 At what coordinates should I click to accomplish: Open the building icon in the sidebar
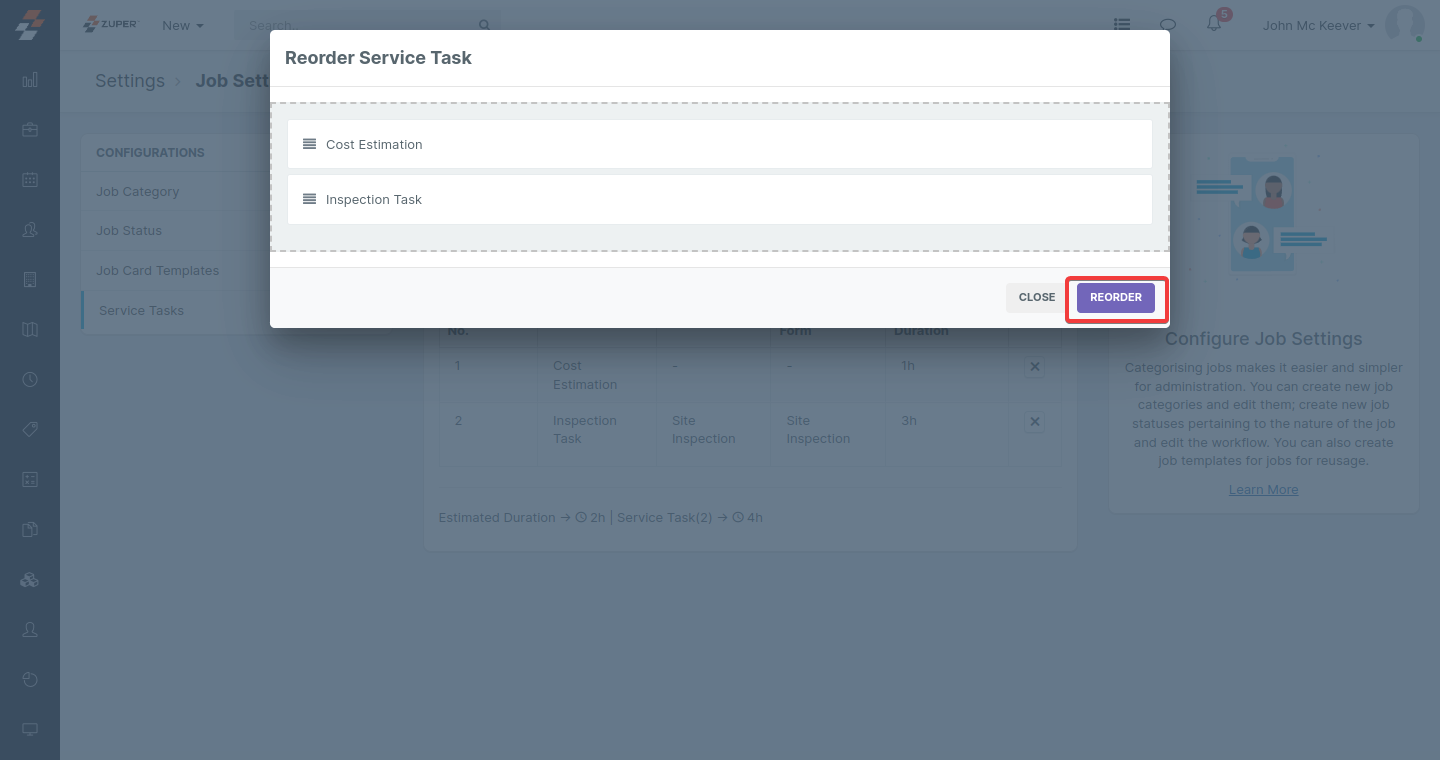coord(30,279)
